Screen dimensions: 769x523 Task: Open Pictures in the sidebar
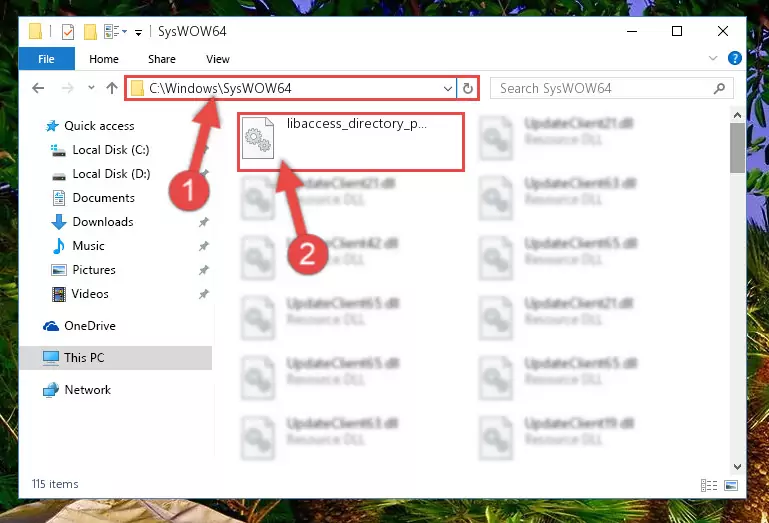(94, 270)
